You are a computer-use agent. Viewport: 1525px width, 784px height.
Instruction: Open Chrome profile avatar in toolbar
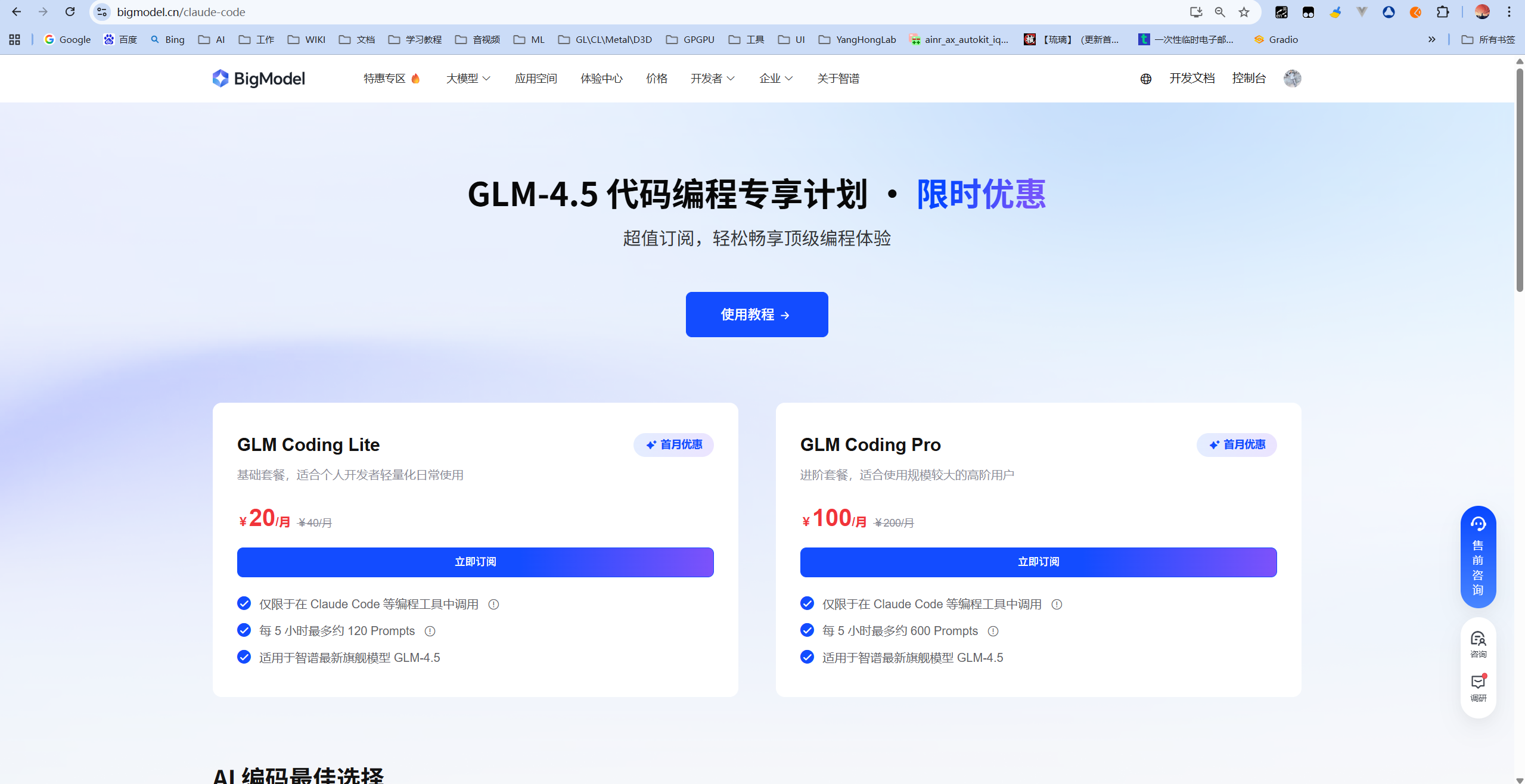[x=1482, y=12]
